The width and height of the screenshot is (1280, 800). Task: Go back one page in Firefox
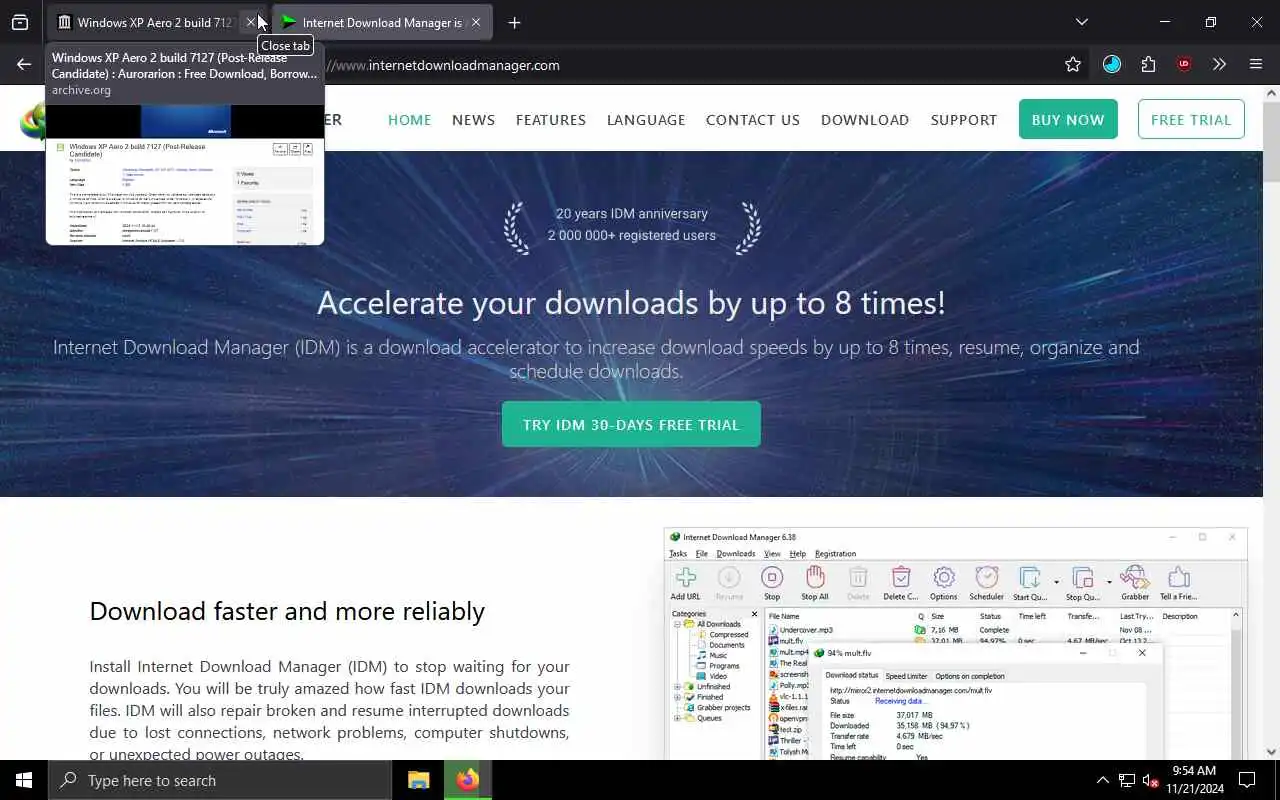[x=24, y=64]
